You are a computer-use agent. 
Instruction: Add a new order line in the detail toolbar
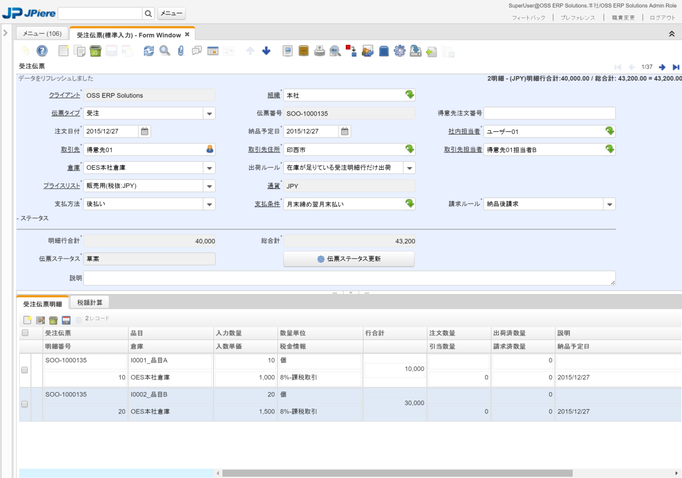(x=27, y=320)
